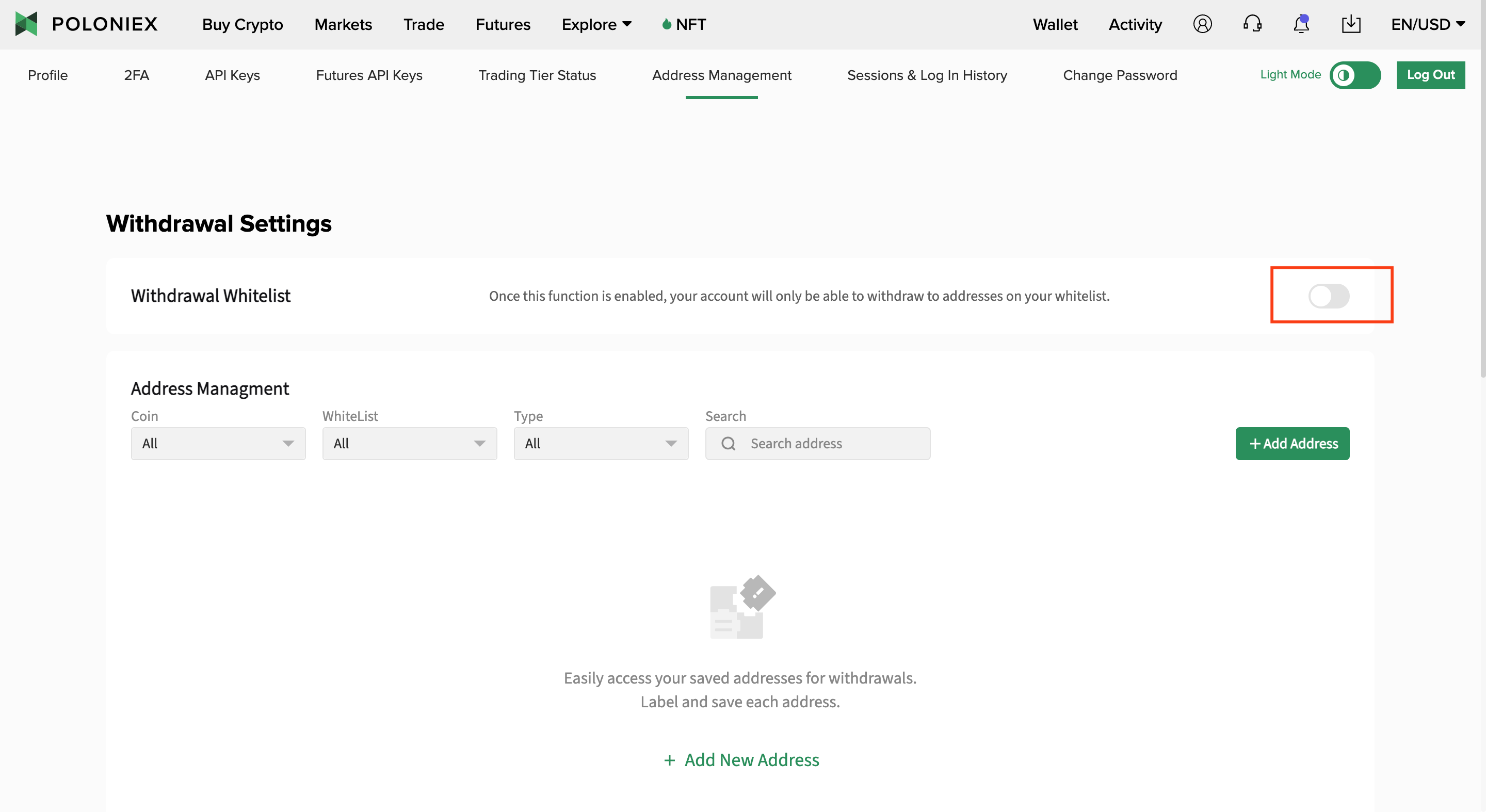Open the Explore menu
1486x812 pixels.
point(596,24)
